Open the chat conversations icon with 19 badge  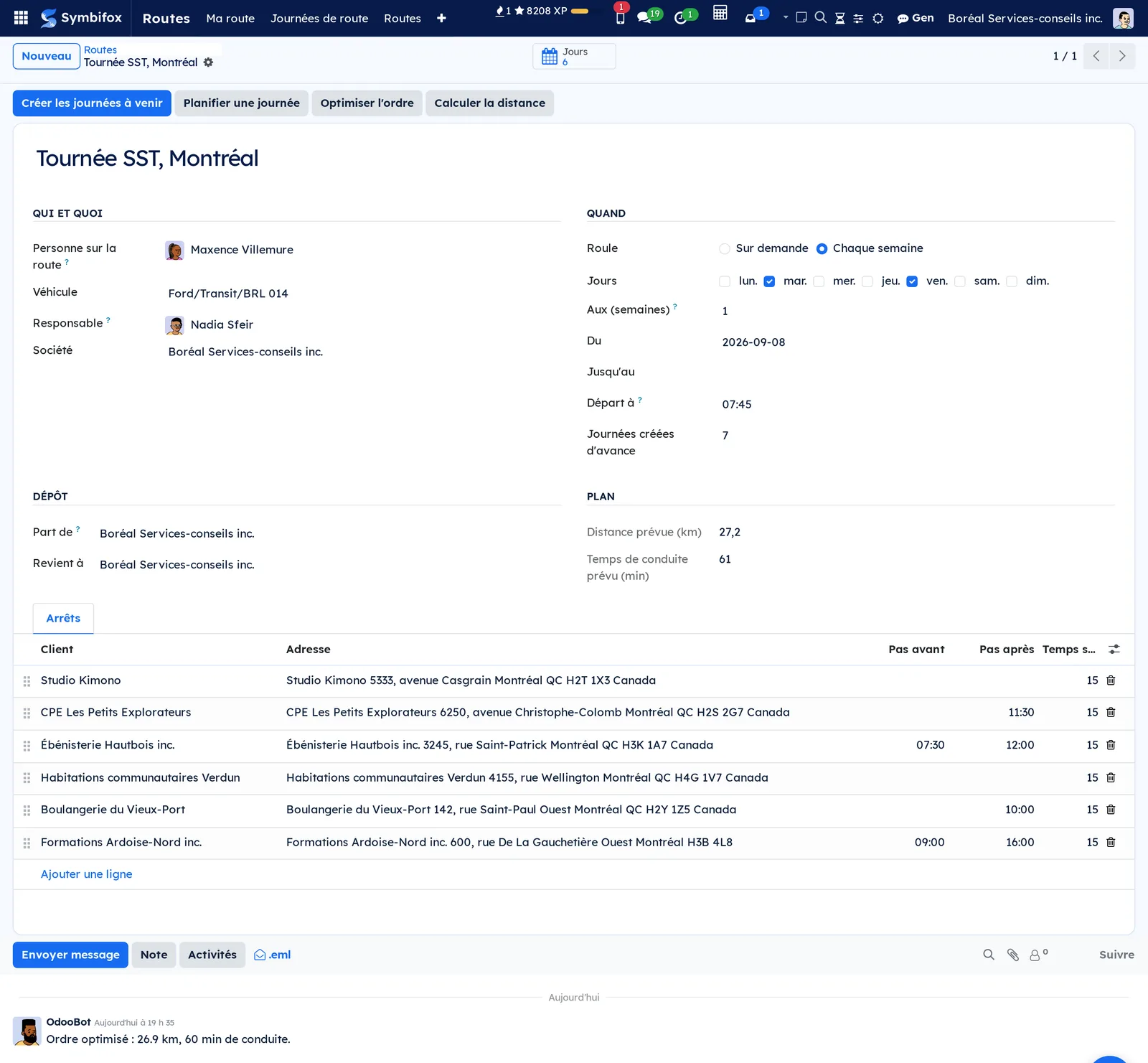[x=644, y=17]
